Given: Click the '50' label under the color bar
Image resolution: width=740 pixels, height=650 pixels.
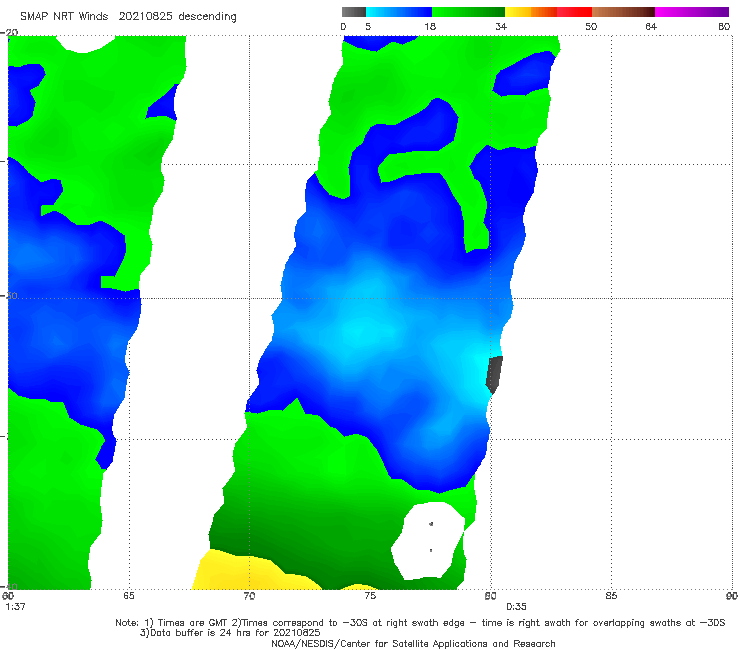Looking at the screenshot, I should [x=591, y=27].
